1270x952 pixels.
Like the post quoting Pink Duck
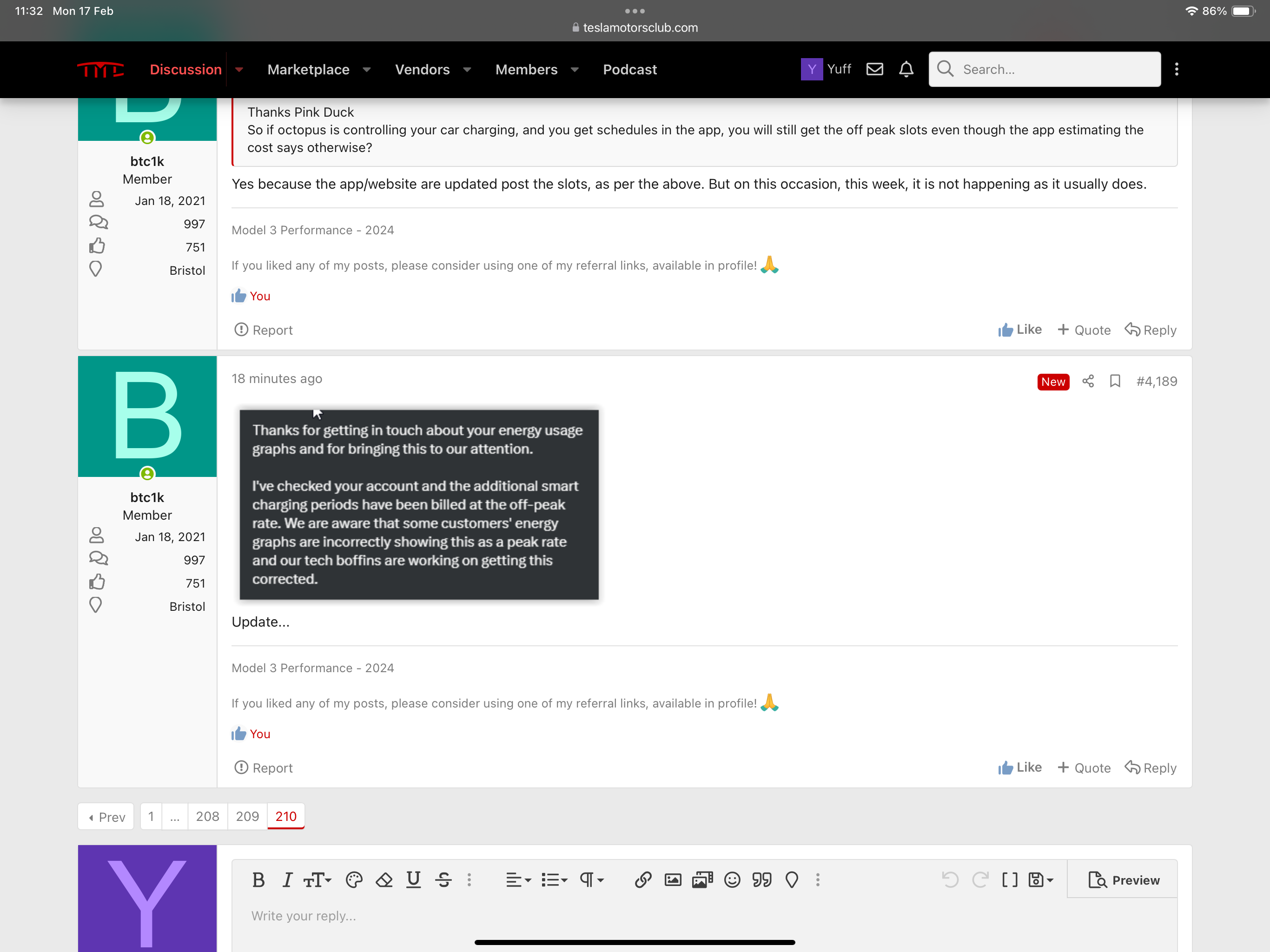[x=1020, y=330]
